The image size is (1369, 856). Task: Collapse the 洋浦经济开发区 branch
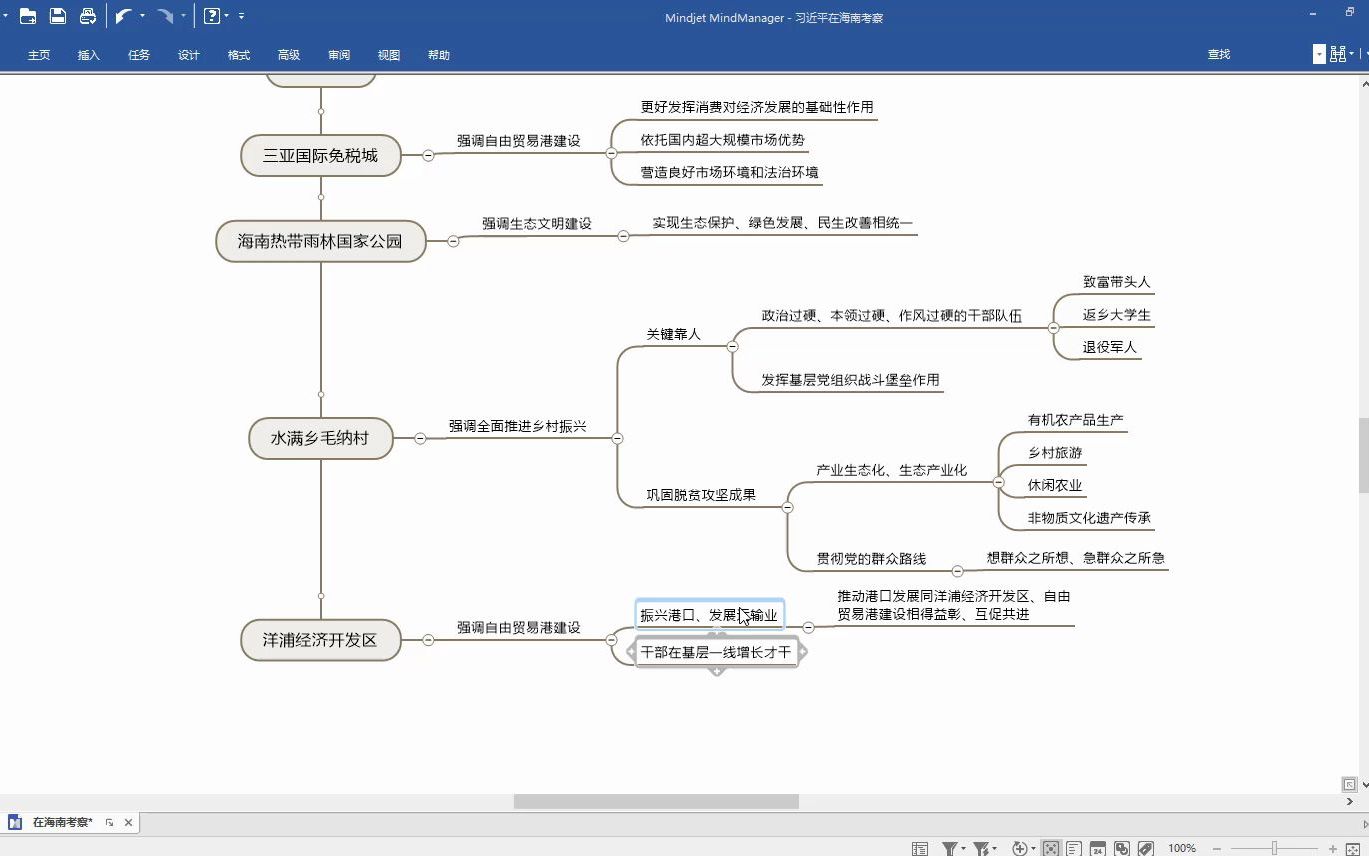pyautogui.click(x=428, y=640)
